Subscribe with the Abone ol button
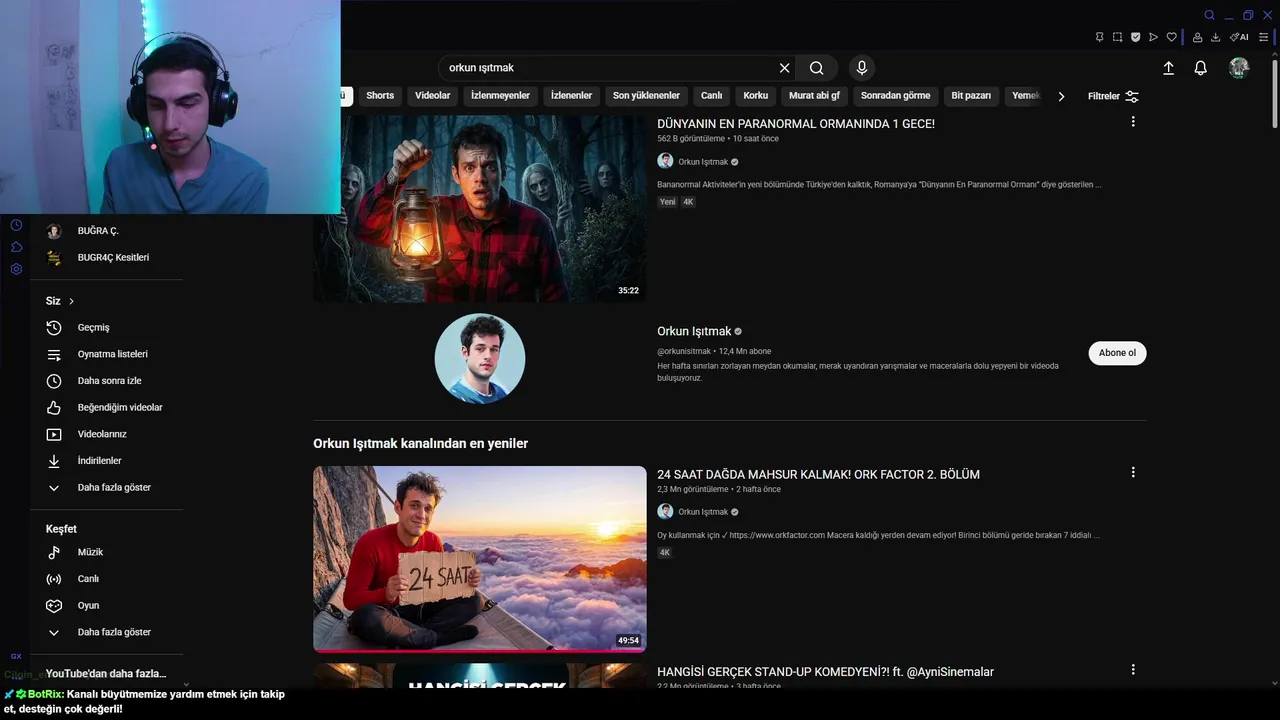The height and width of the screenshot is (720, 1280). click(1117, 353)
